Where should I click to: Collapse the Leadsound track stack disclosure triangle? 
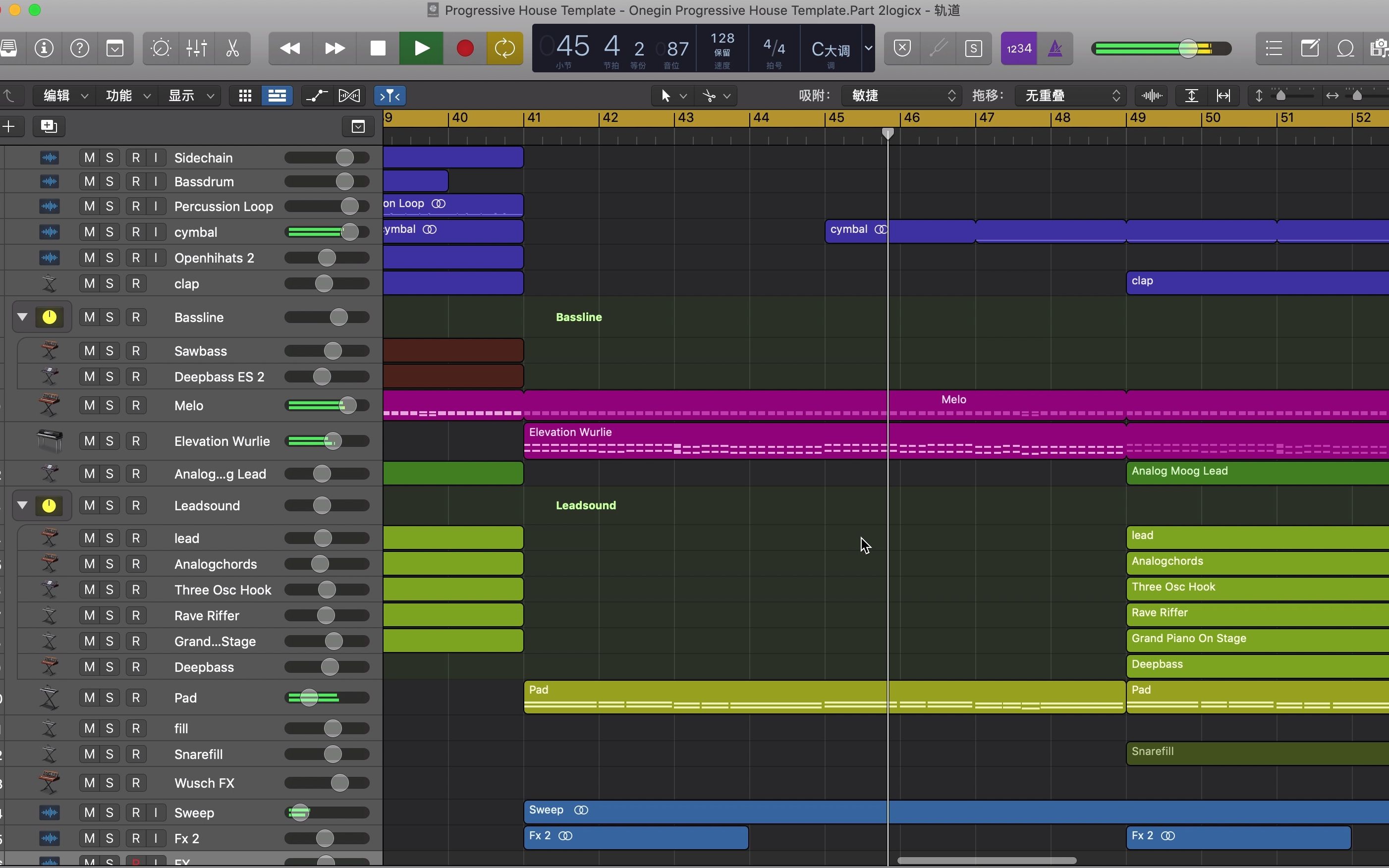pyautogui.click(x=22, y=505)
